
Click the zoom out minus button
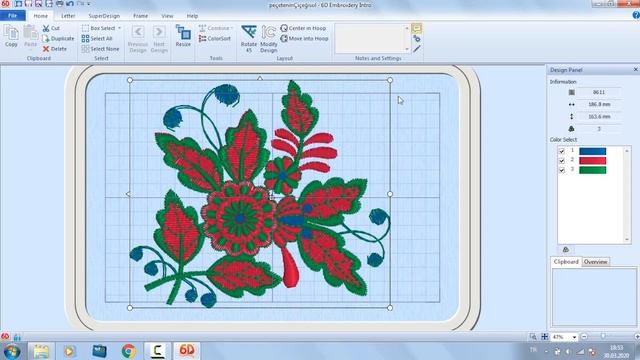tap(584, 337)
